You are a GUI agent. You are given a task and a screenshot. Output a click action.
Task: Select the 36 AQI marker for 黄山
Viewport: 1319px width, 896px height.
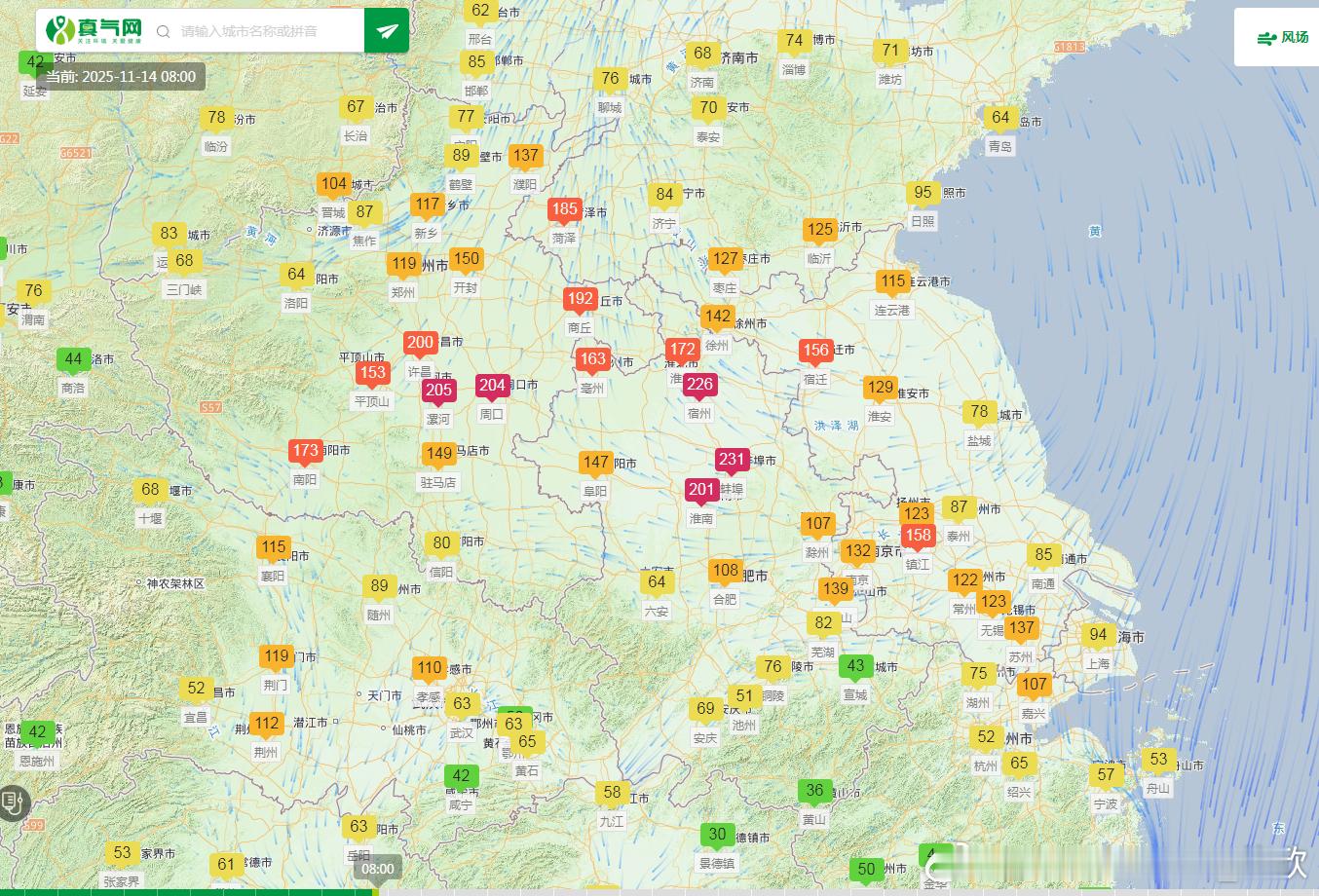click(x=814, y=791)
